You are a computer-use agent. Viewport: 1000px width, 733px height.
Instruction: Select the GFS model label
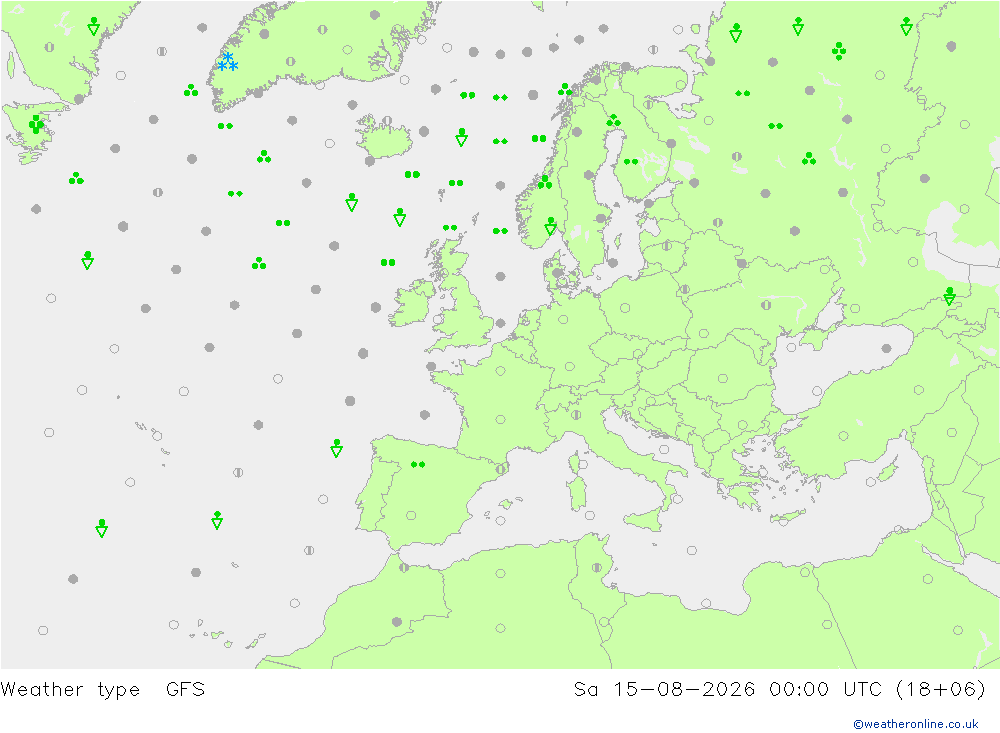(x=186, y=689)
